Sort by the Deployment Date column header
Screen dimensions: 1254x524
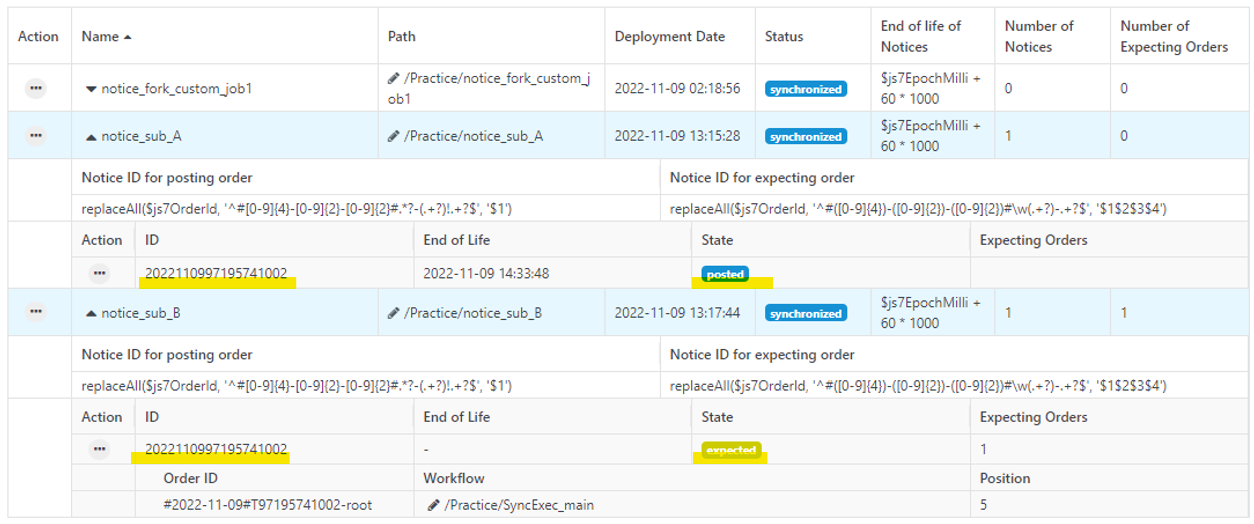tap(669, 36)
